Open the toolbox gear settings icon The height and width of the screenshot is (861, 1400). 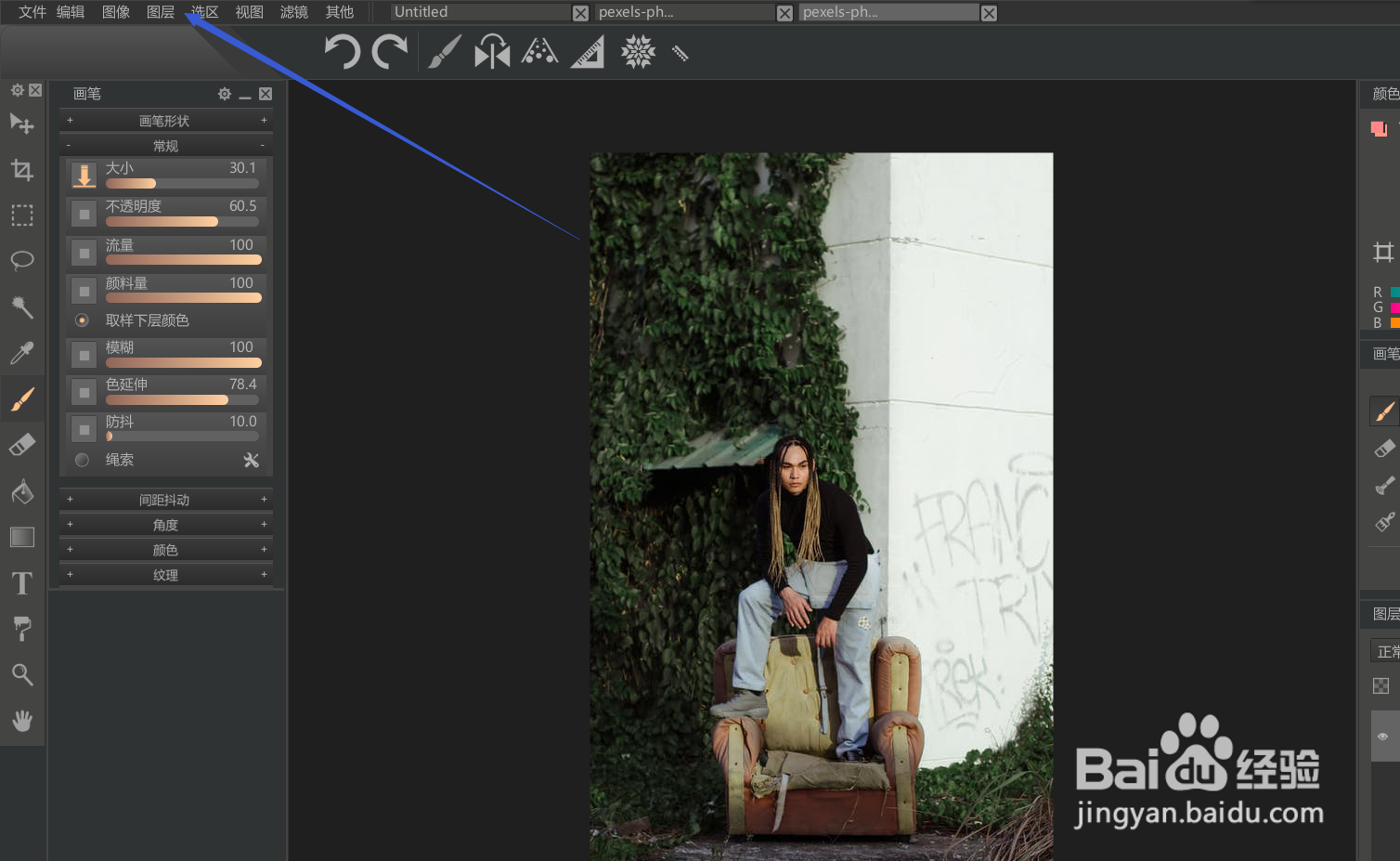(17, 90)
